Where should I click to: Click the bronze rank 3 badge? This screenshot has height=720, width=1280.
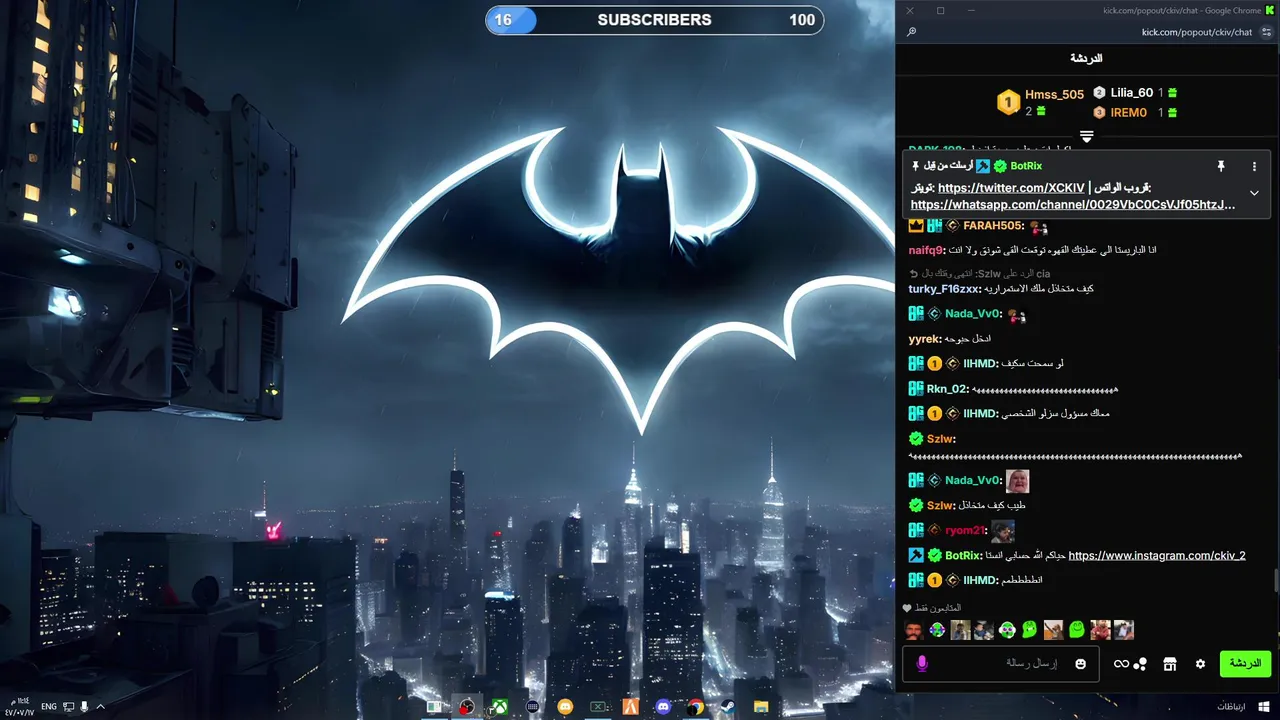pos(1099,113)
